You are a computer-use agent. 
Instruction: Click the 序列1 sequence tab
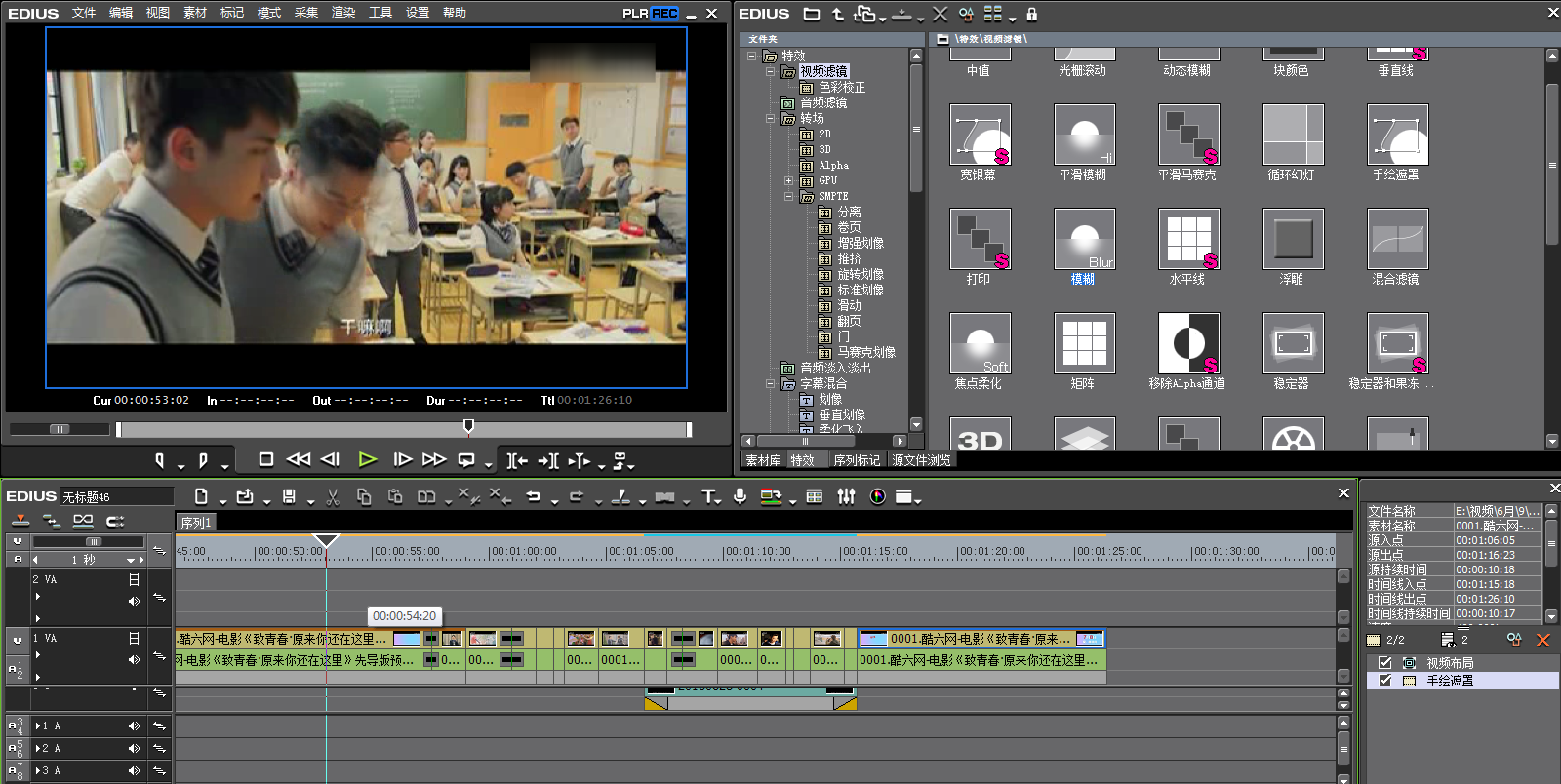[196, 523]
